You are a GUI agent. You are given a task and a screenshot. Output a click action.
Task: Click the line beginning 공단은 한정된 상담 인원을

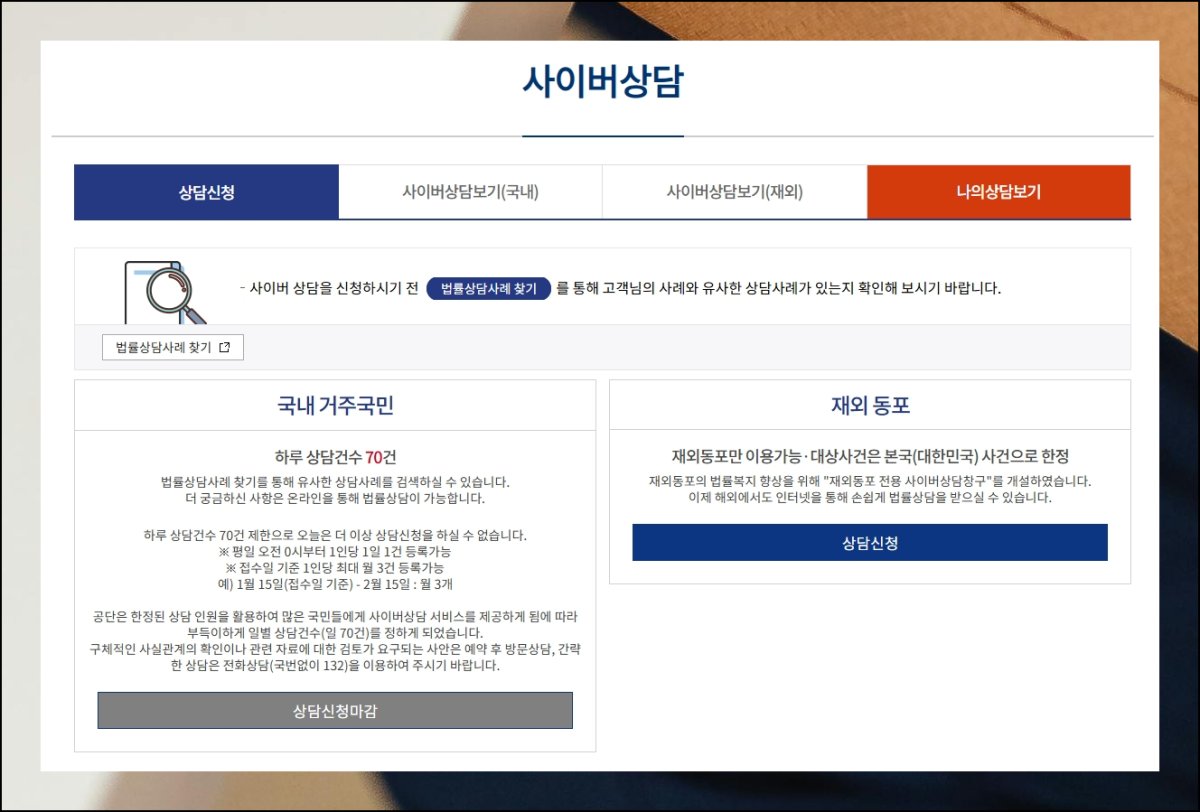[335, 617]
